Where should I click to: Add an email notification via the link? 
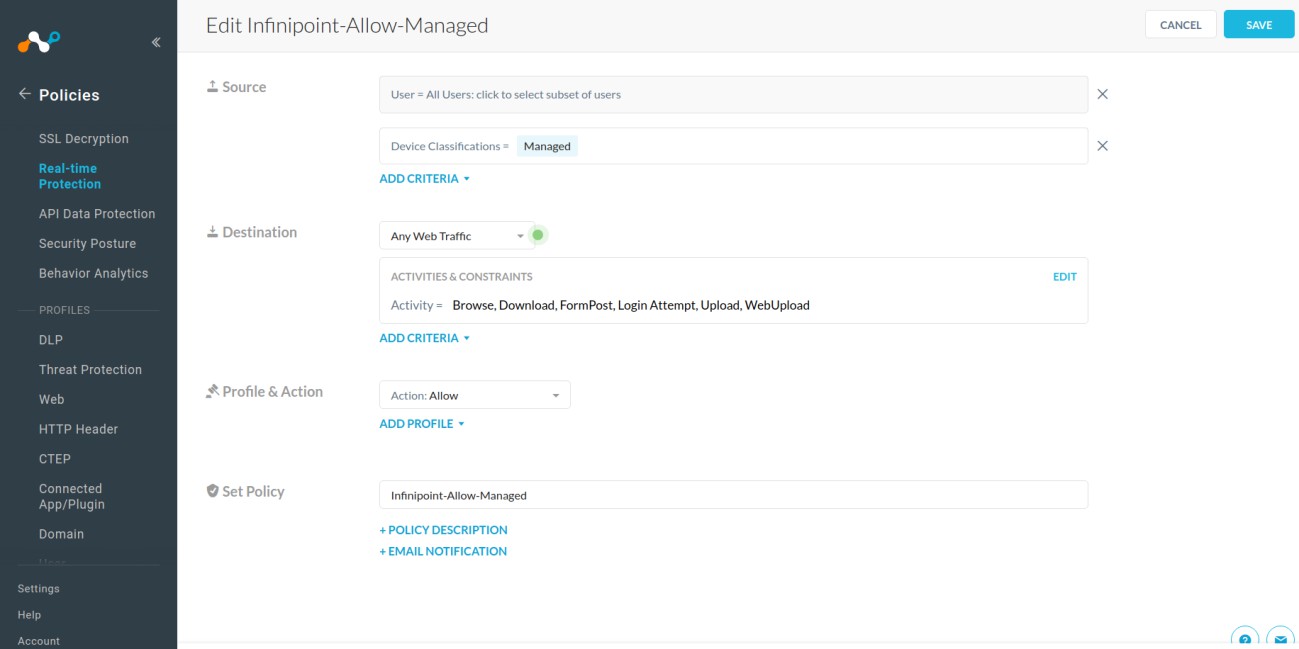[442, 551]
